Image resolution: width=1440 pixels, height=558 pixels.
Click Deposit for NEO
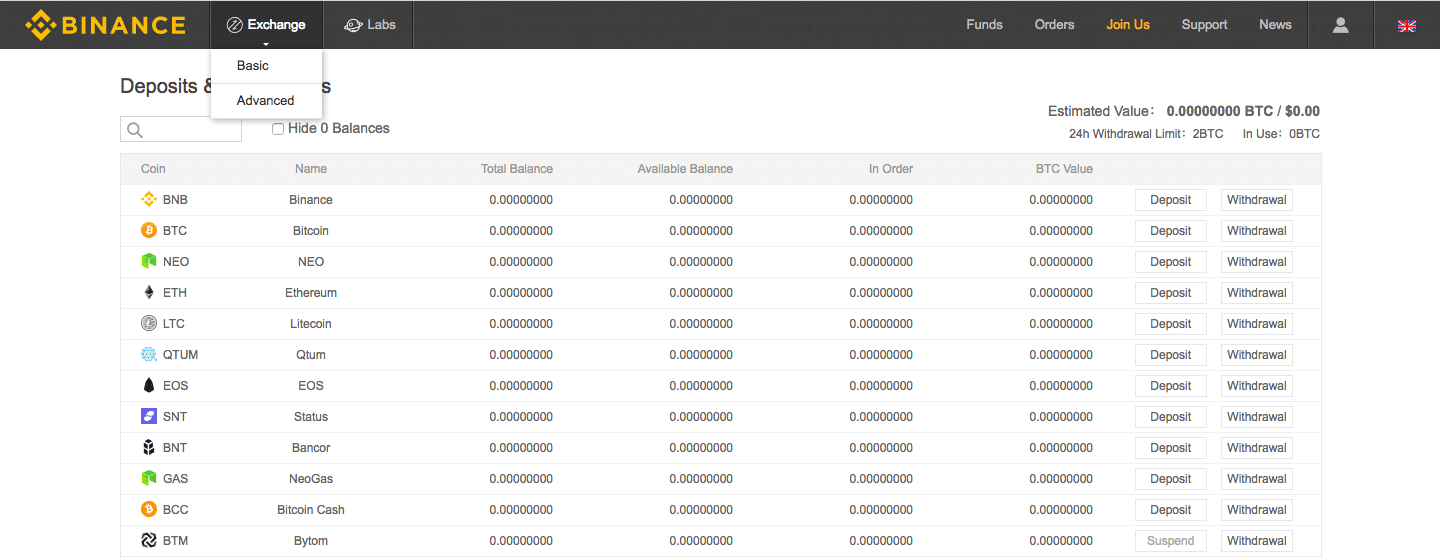(x=1171, y=262)
